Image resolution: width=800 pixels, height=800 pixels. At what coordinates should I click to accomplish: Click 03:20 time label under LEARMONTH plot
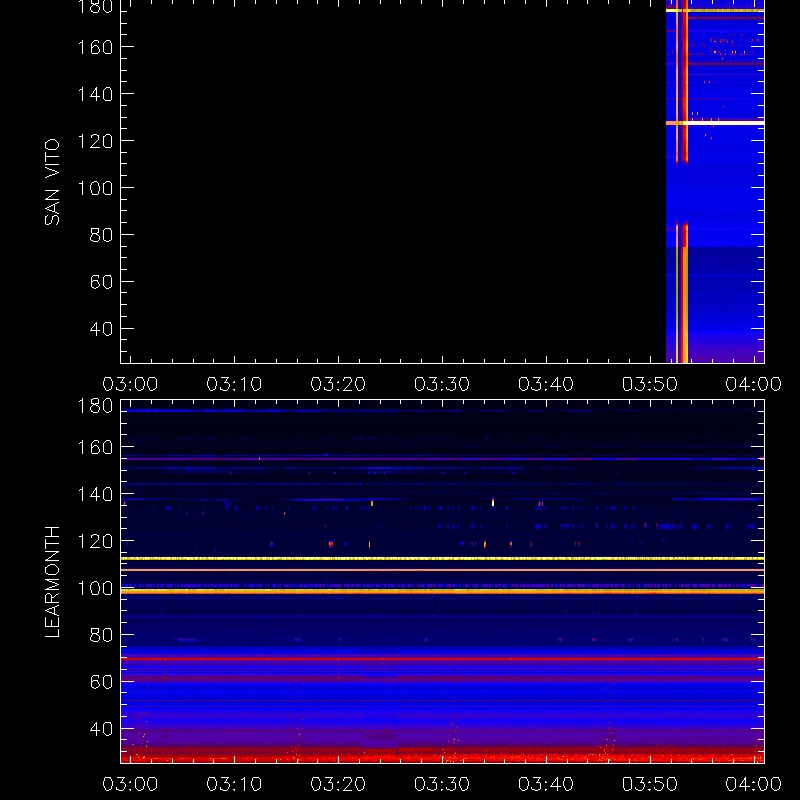tap(338, 784)
